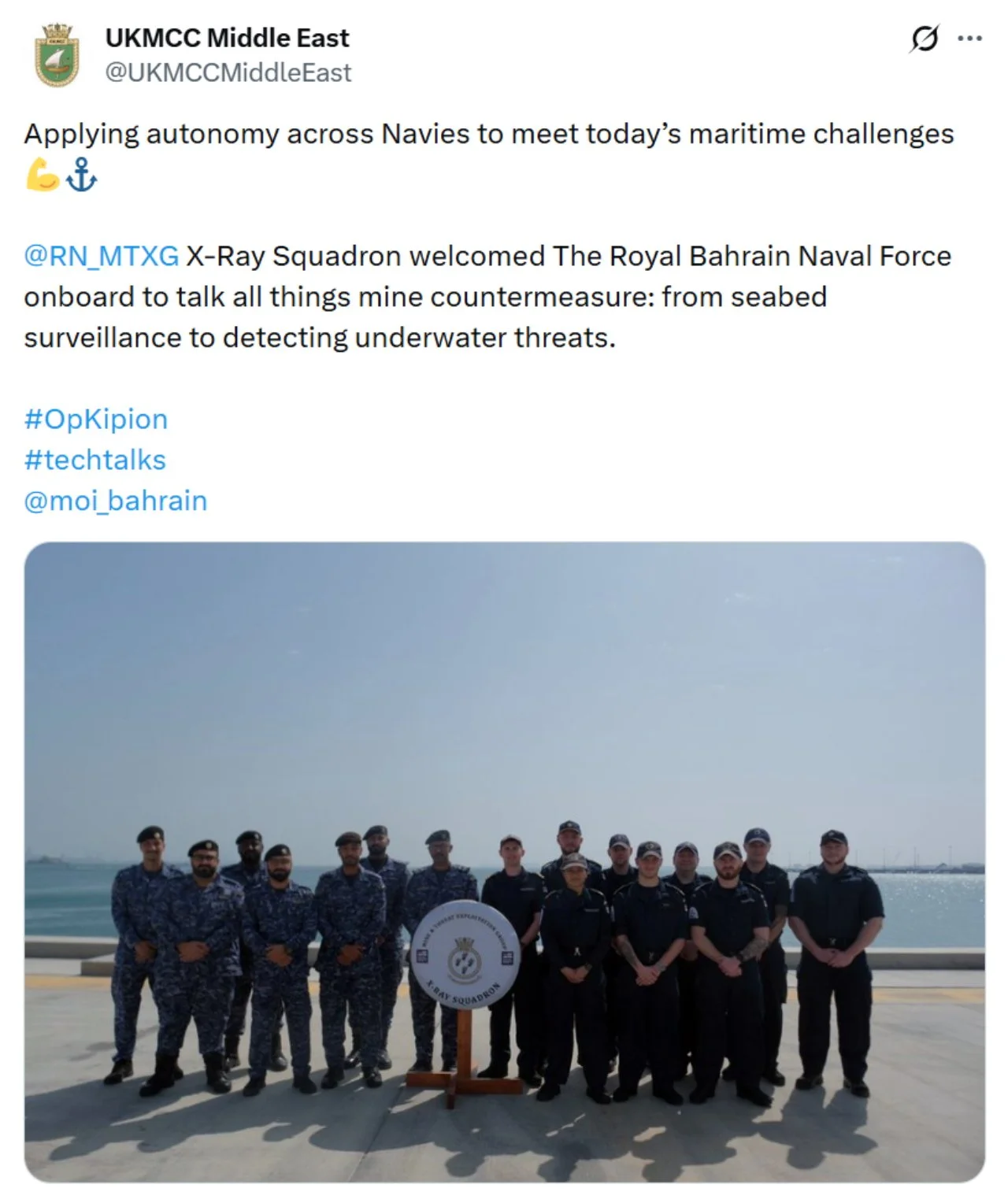Viewport: 1008px width, 1203px height.
Task: Click the flexed biceps emoji
Action: tap(42, 175)
